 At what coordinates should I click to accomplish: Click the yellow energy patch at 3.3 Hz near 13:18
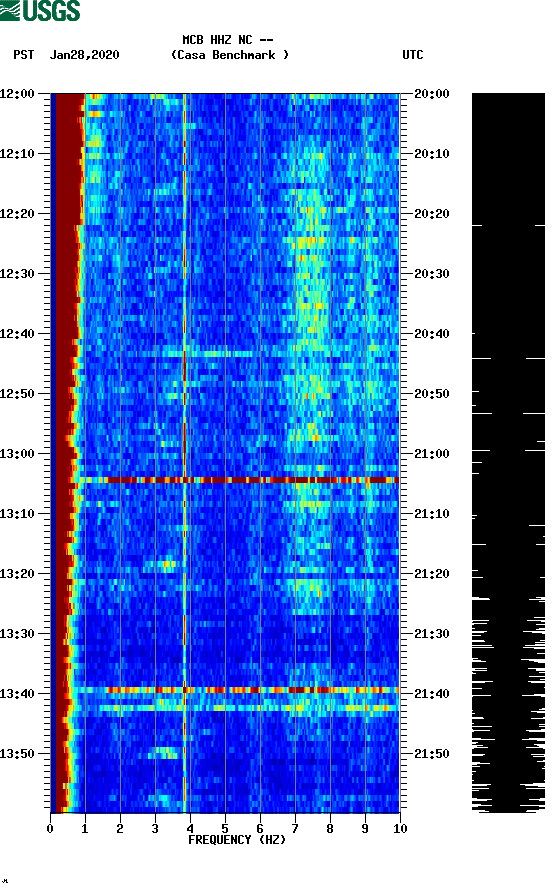[168, 565]
